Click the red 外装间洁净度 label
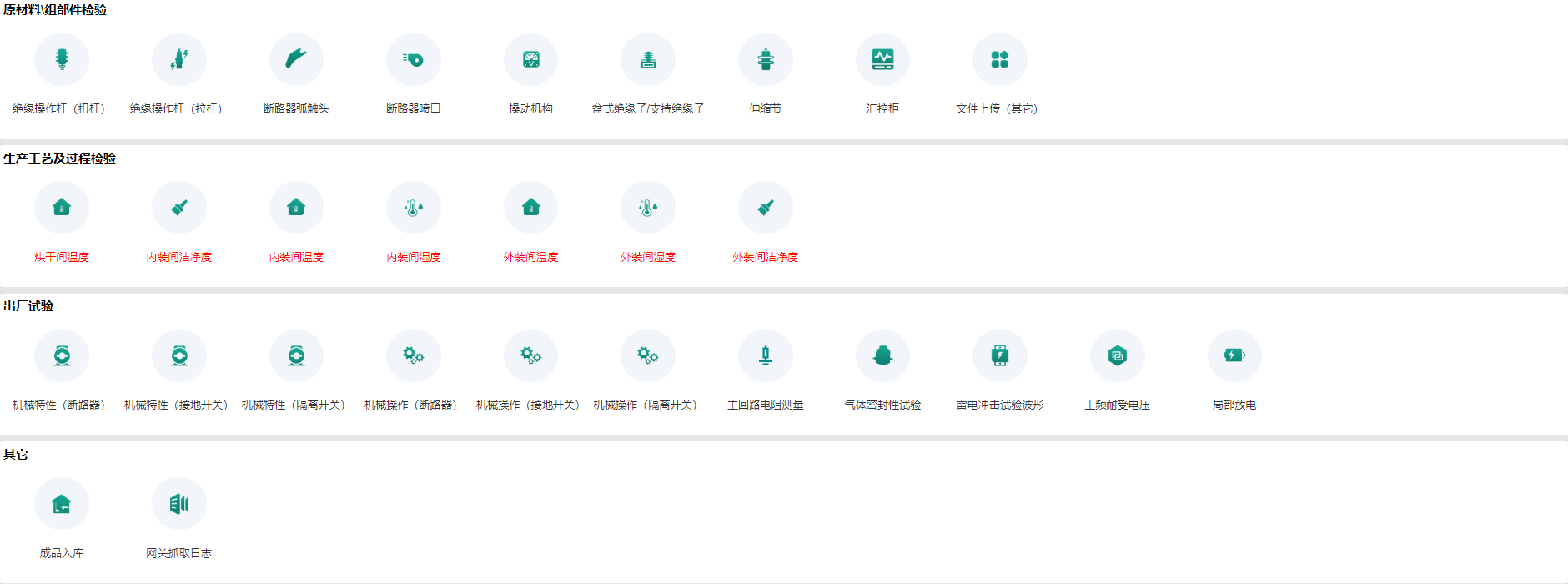Screen dimensions: 1568x584 765,257
